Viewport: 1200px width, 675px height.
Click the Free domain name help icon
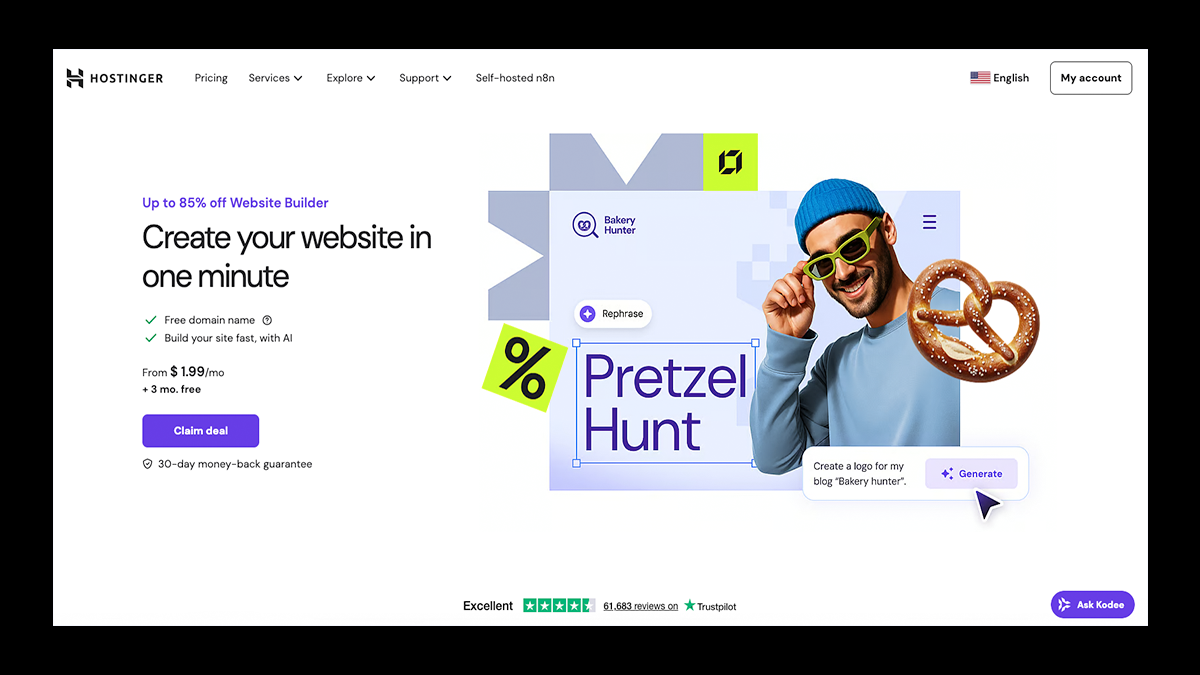[x=267, y=320]
